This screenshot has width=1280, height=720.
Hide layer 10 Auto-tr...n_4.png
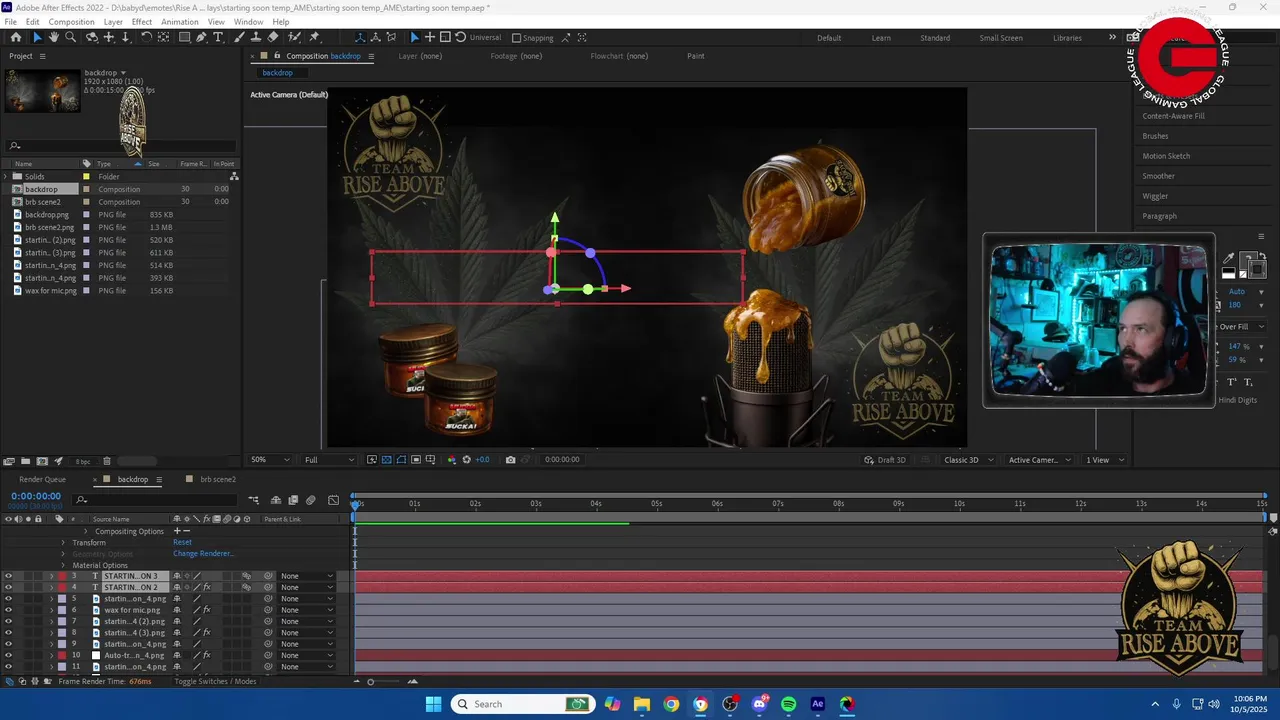click(x=8, y=655)
